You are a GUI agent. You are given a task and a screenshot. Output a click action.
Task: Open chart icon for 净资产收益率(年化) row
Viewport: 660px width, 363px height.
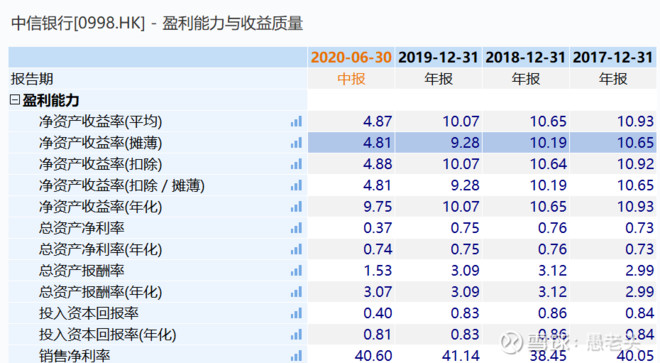click(x=296, y=207)
